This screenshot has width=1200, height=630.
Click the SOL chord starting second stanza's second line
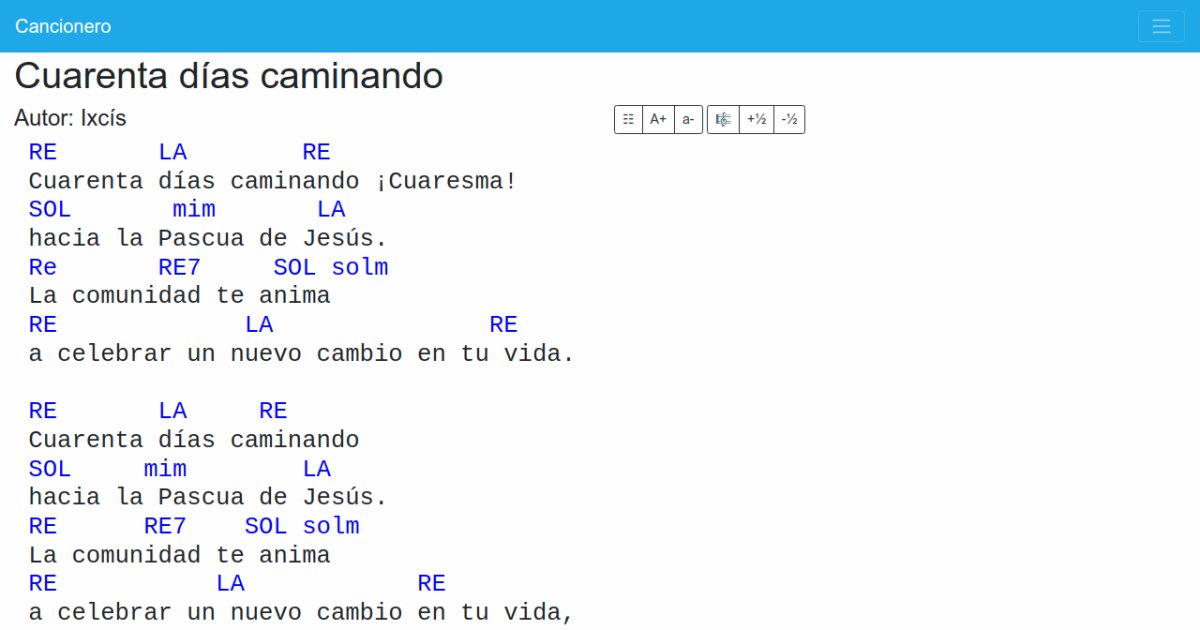[50, 469]
